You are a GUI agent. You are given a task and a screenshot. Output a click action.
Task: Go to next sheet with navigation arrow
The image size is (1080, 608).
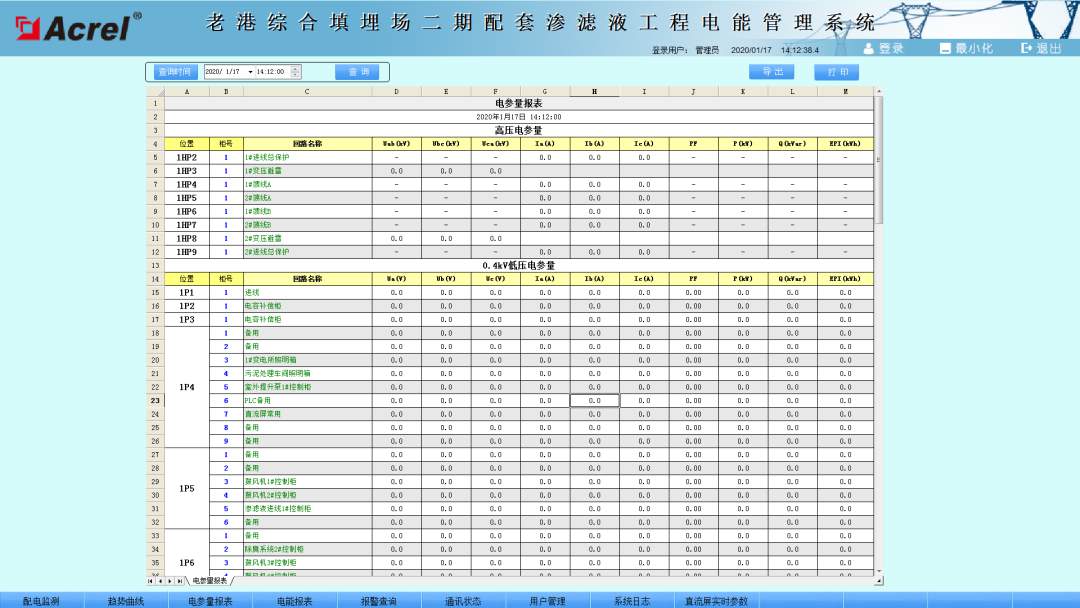[x=169, y=581]
